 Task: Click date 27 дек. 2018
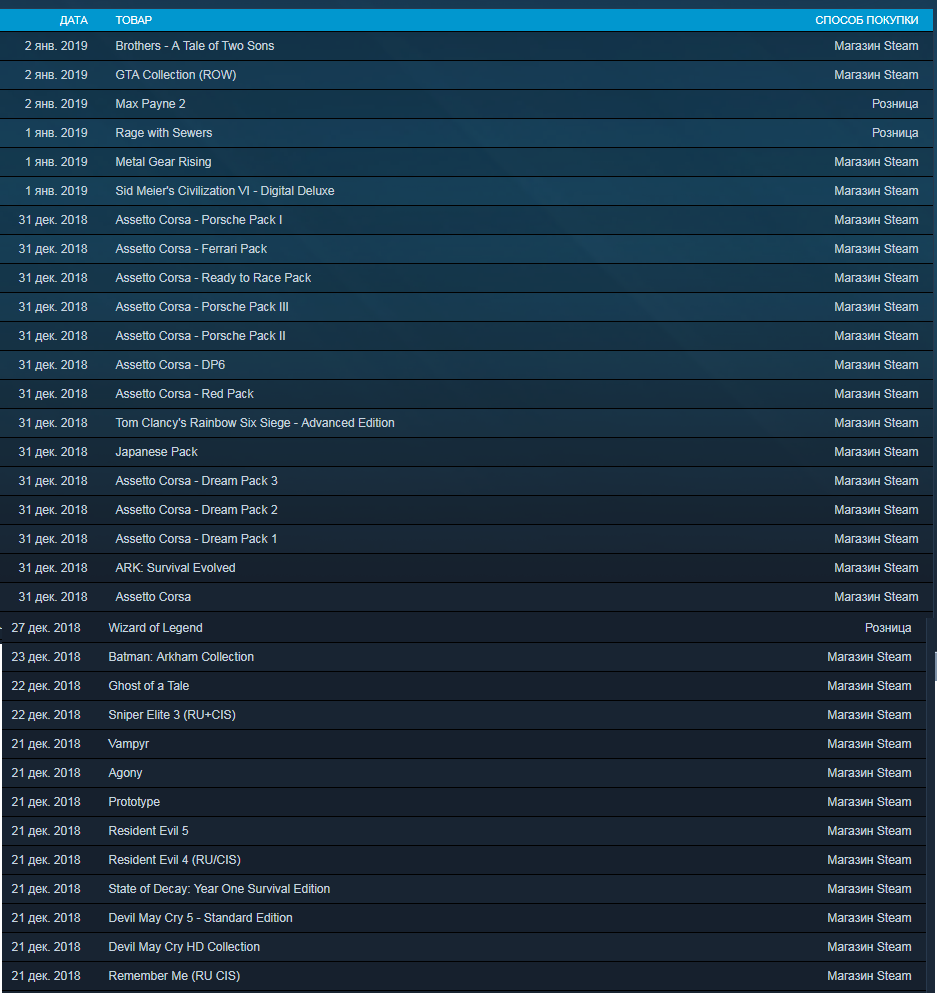(x=46, y=628)
